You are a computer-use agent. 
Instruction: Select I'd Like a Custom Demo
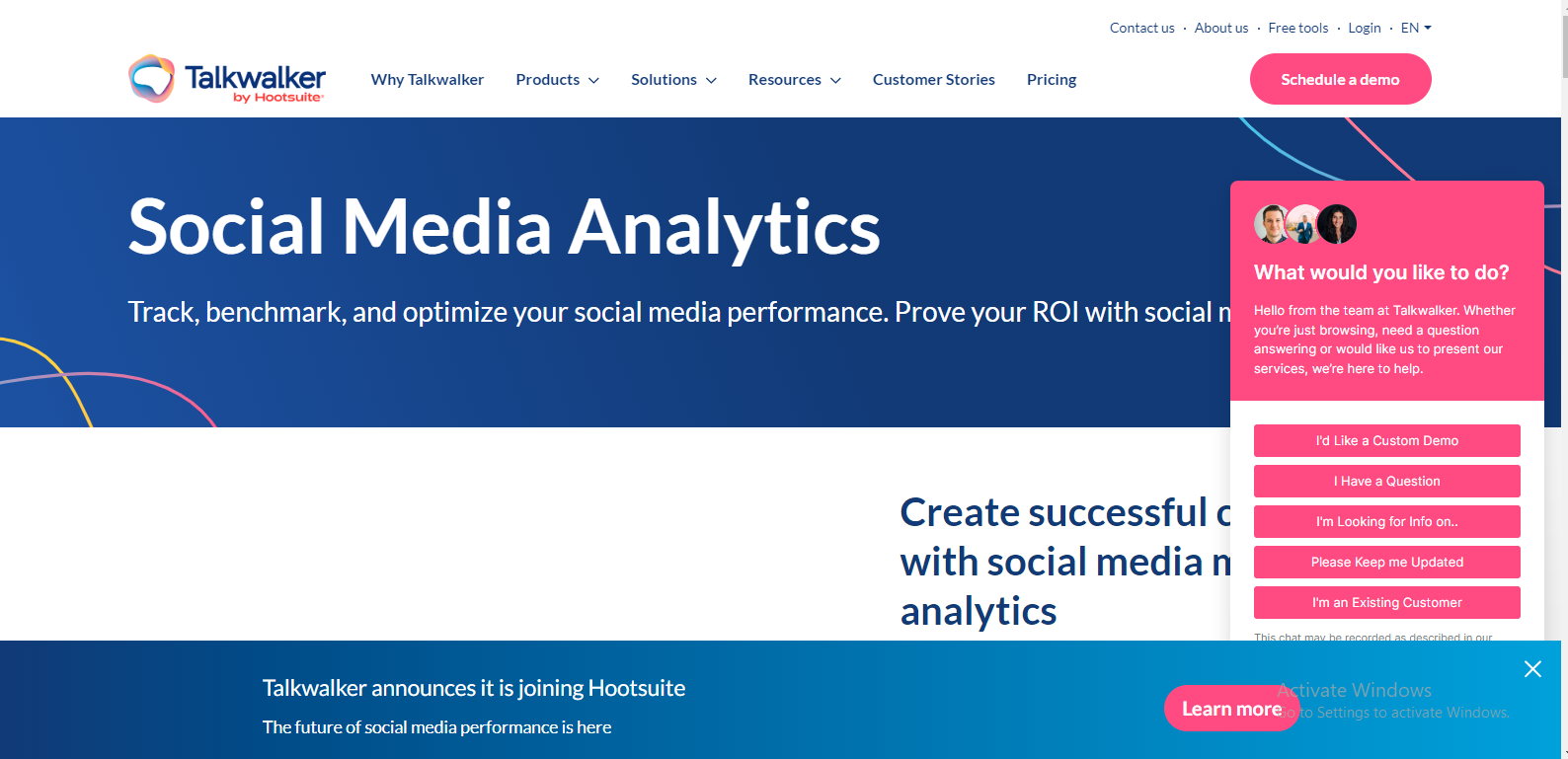(1386, 440)
